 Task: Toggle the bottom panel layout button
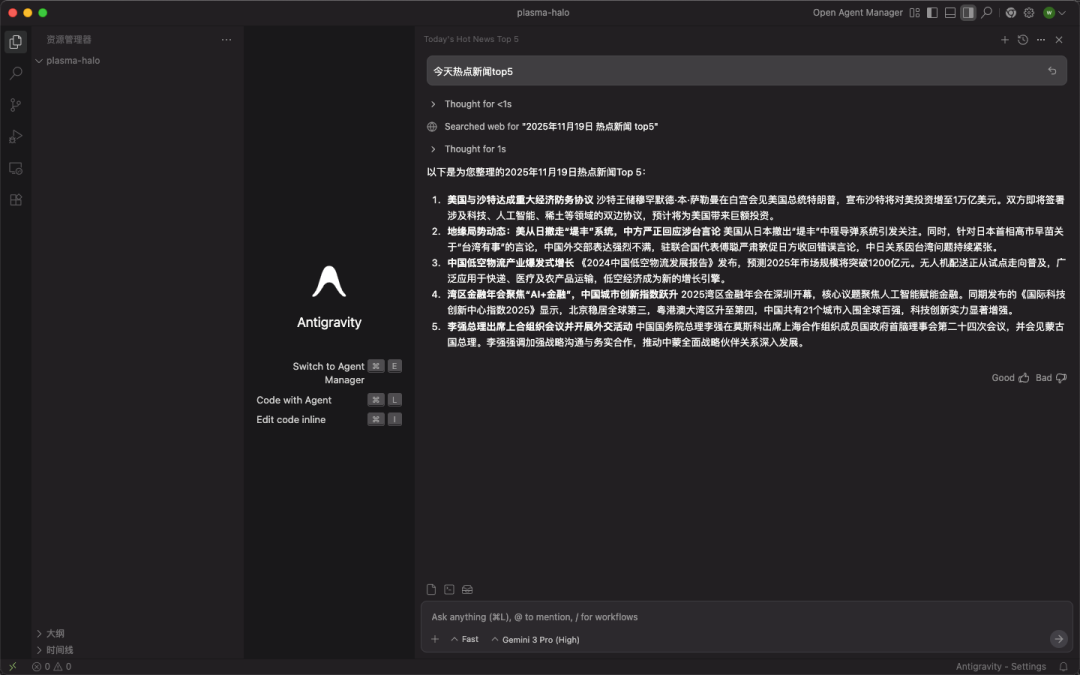point(950,13)
